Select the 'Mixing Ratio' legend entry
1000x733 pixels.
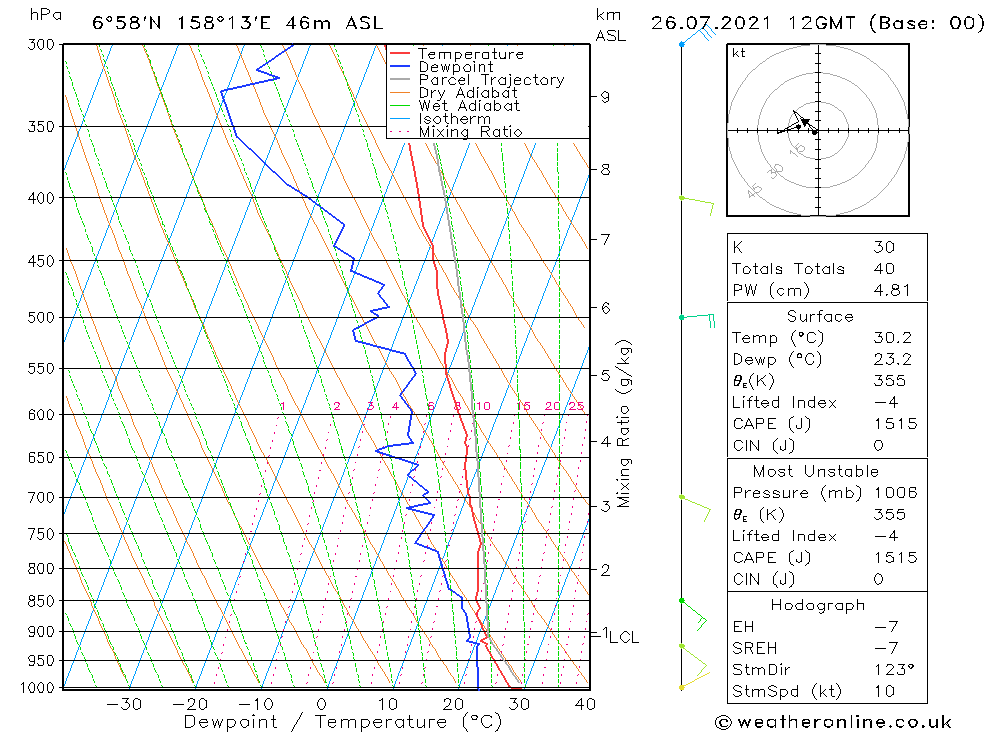470,132
